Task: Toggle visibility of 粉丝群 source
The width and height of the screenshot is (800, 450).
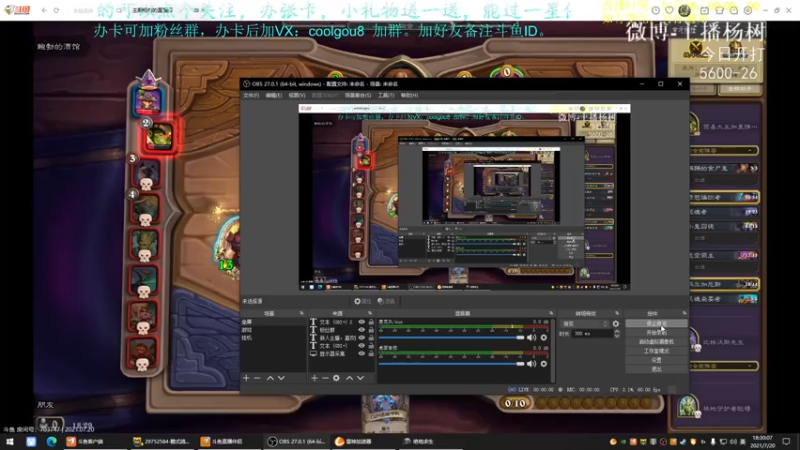Action: 362,330
